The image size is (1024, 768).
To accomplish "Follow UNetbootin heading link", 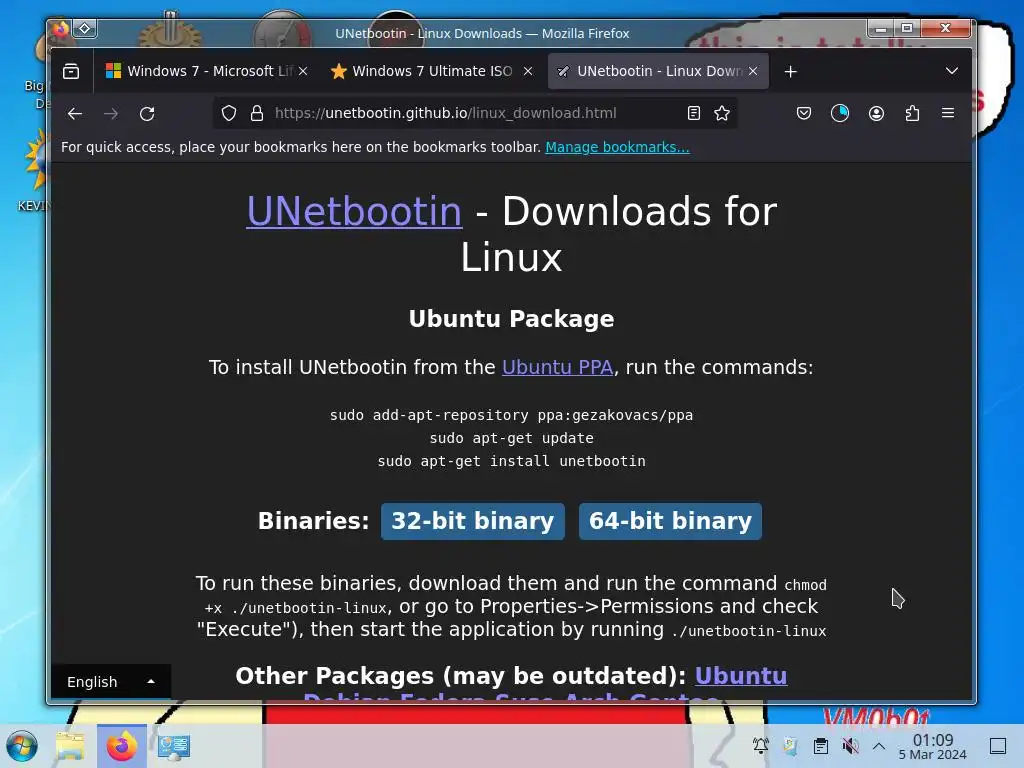I will coord(354,212).
